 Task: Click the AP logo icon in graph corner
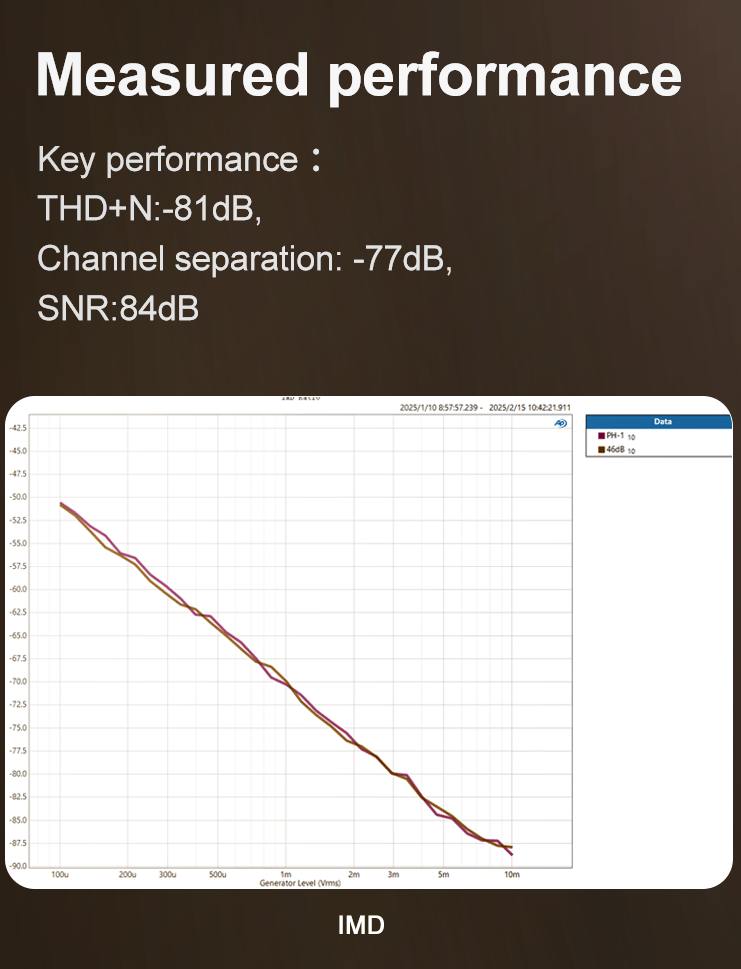click(x=560, y=423)
